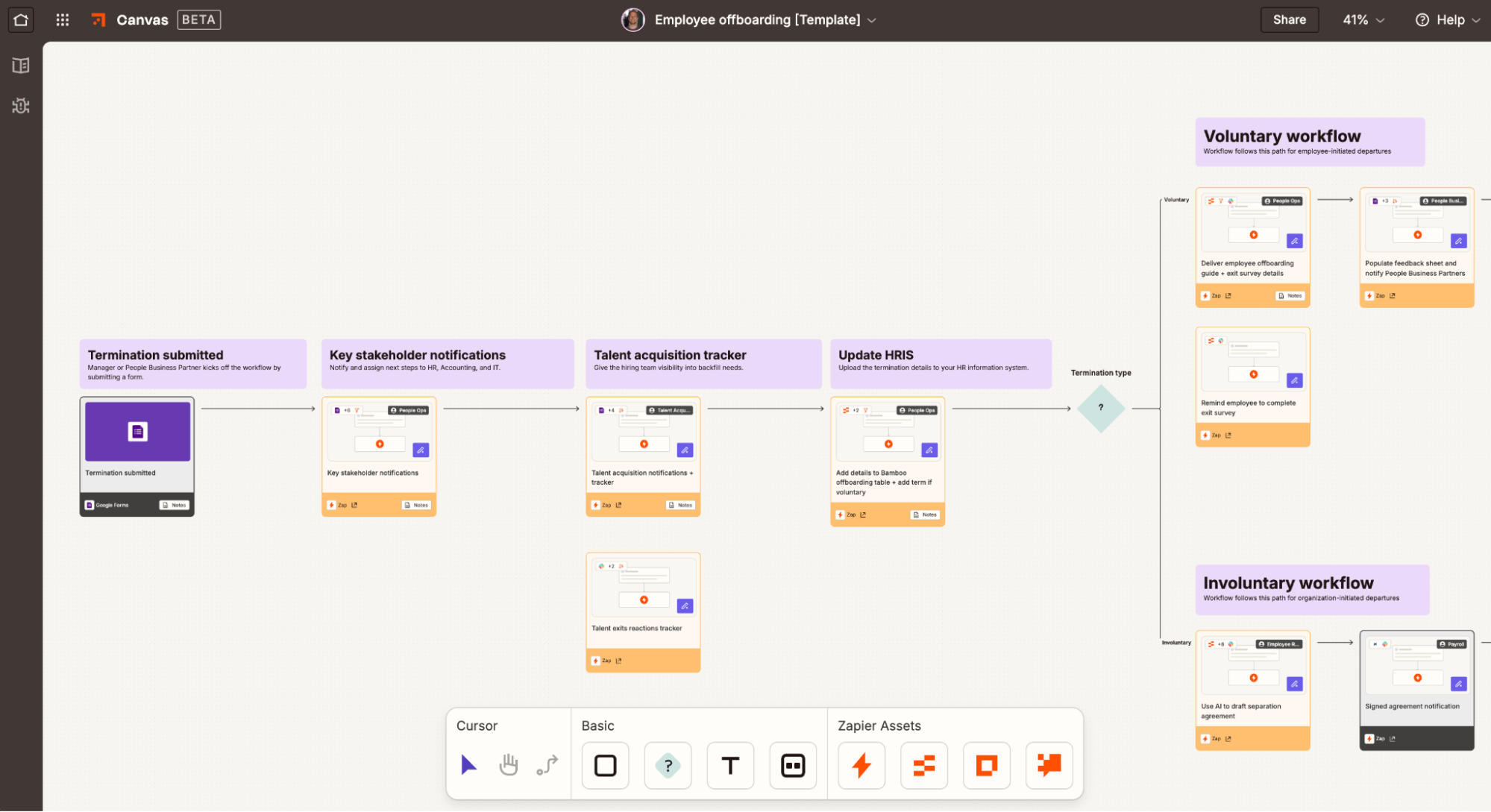
Task: Open the Zapier app grid launcher
Action: [x=61, y=19]
